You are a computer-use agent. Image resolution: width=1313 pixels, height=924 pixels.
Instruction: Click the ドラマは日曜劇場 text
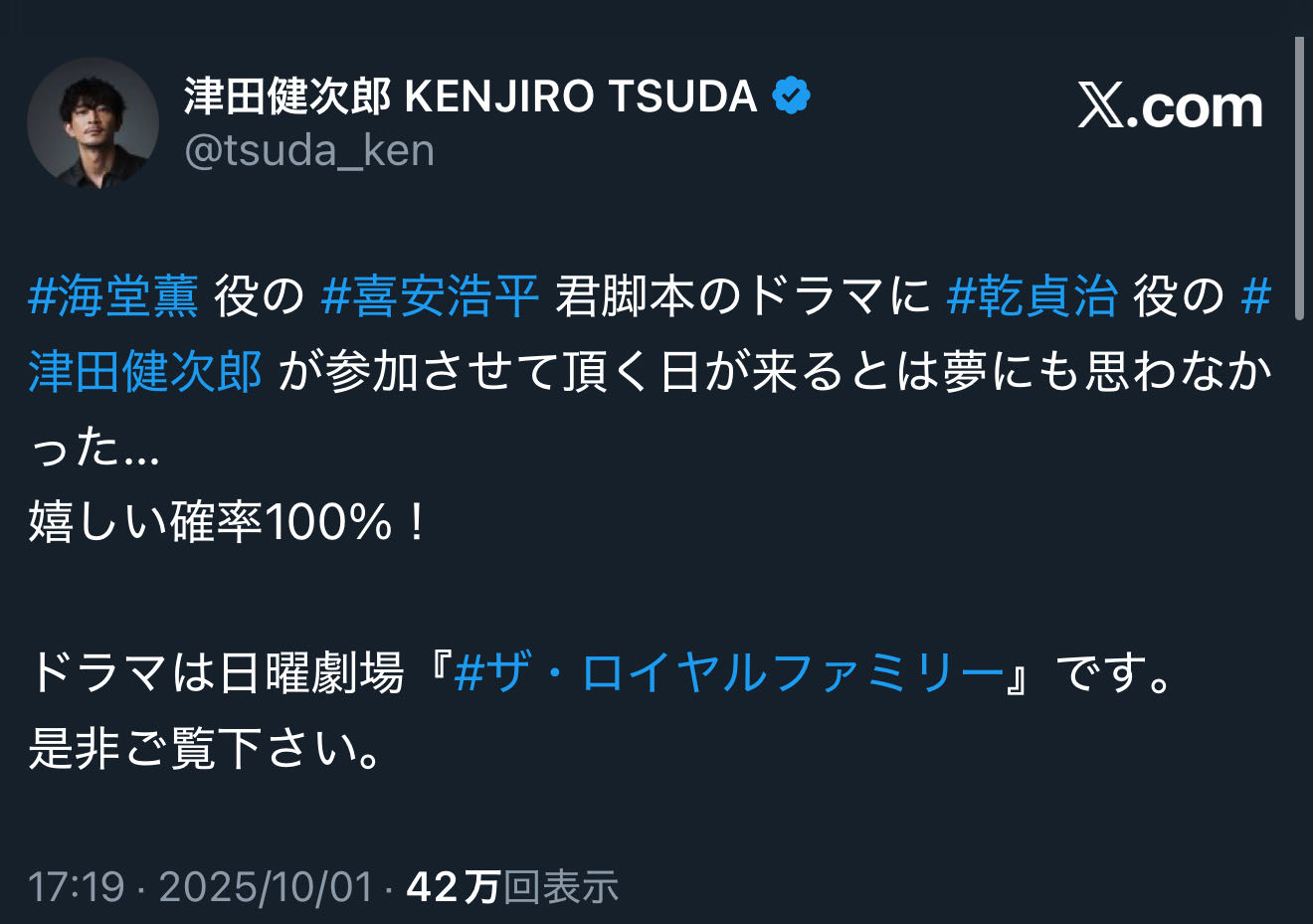[x=216, y=673]
